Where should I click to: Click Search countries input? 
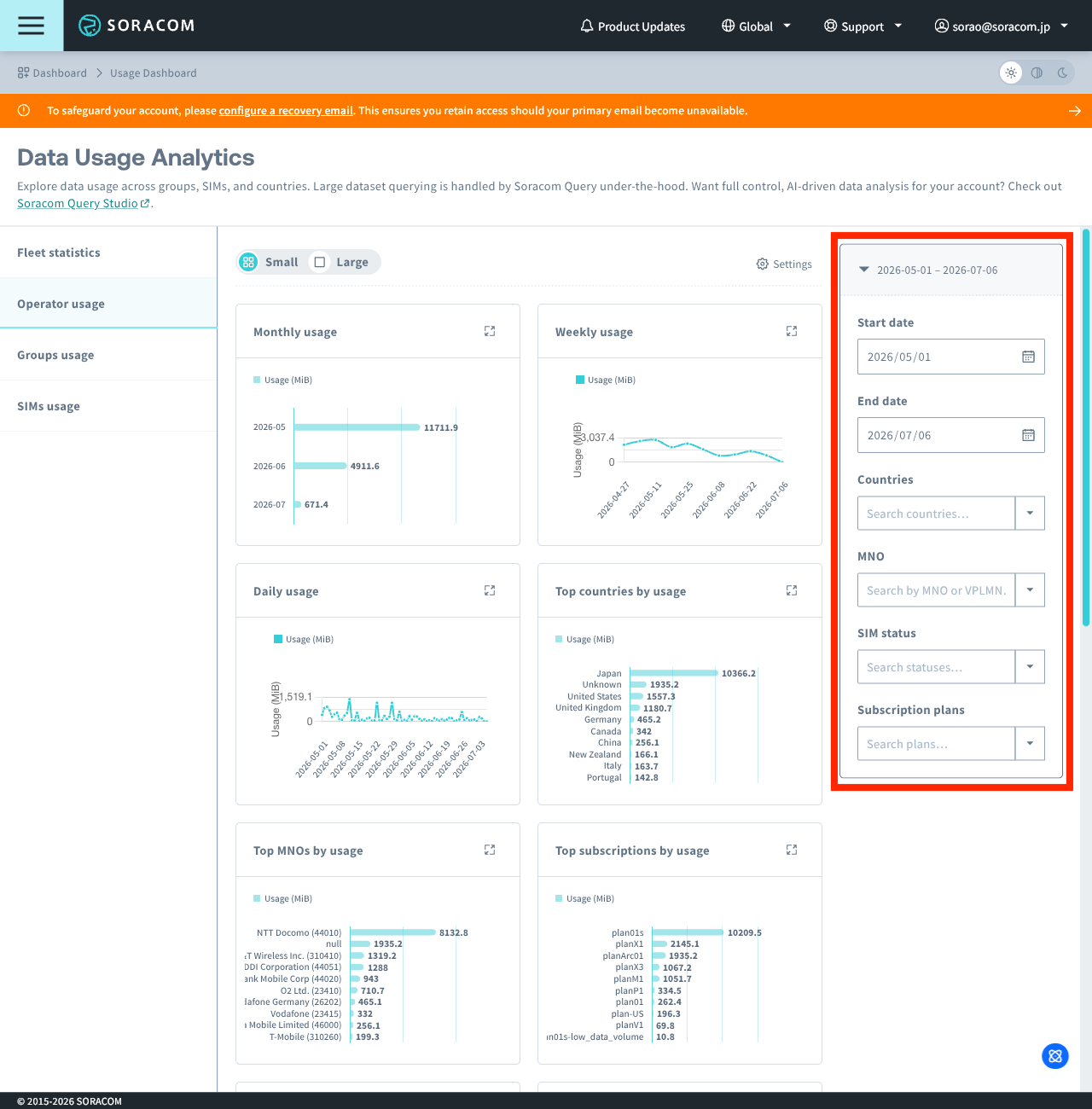pyautogui.click(x=936, y=514)
